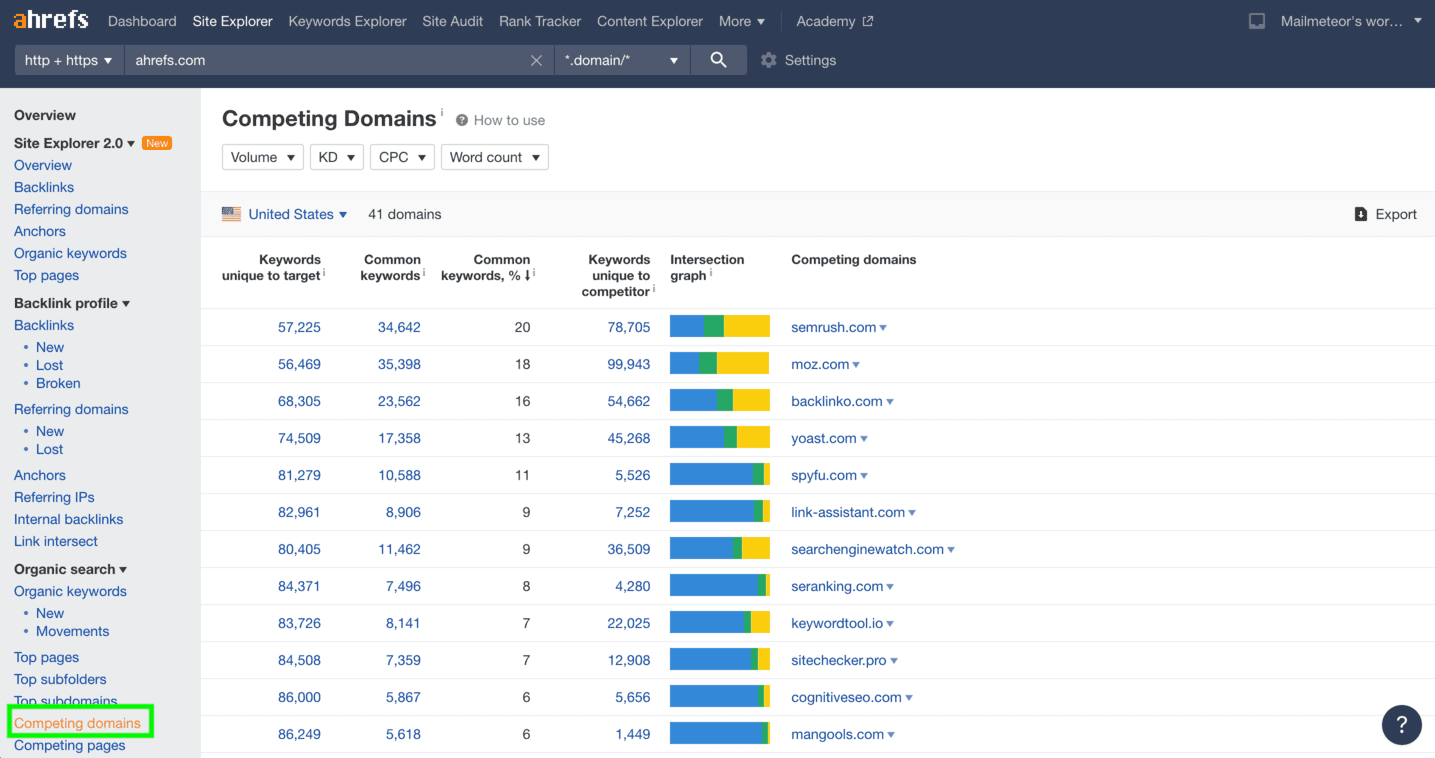Click the How to use link
Screen dimensions: 1435x758
(x=509, y=120)
